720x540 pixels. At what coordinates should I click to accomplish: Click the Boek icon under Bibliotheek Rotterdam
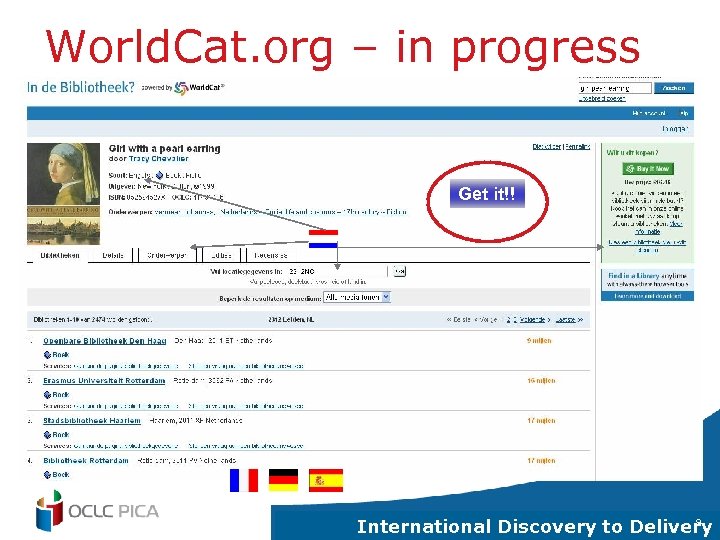[x=47, y=474]
